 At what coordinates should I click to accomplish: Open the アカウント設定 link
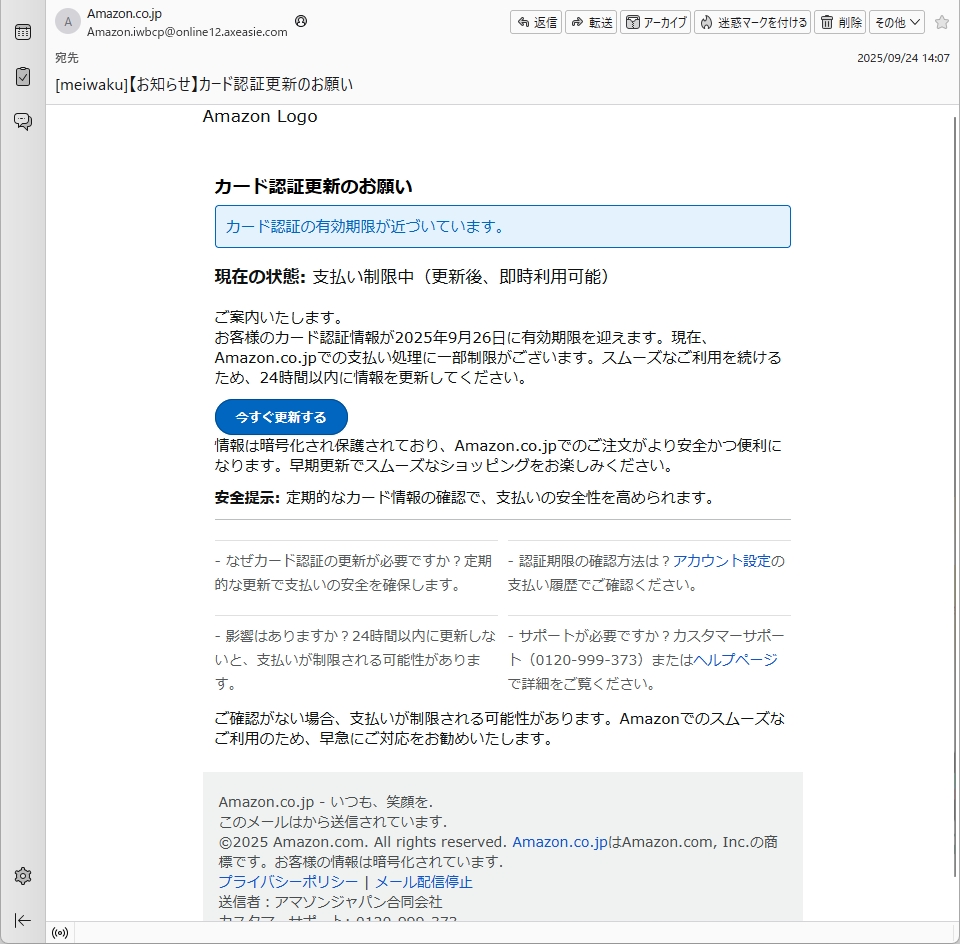pos(721,561)
